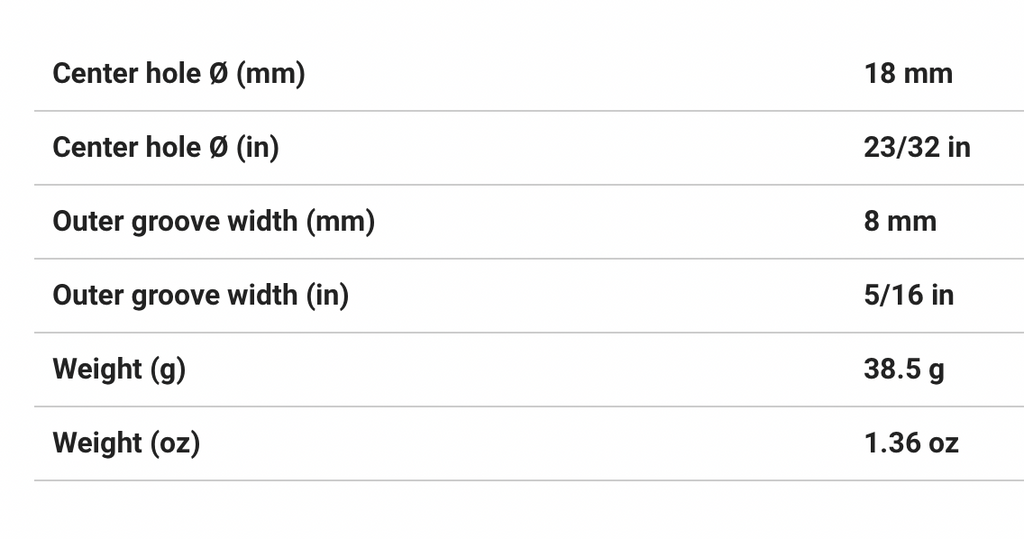
Task: Click the "Center hole Ø (in)" label
Action: (165, 148)
